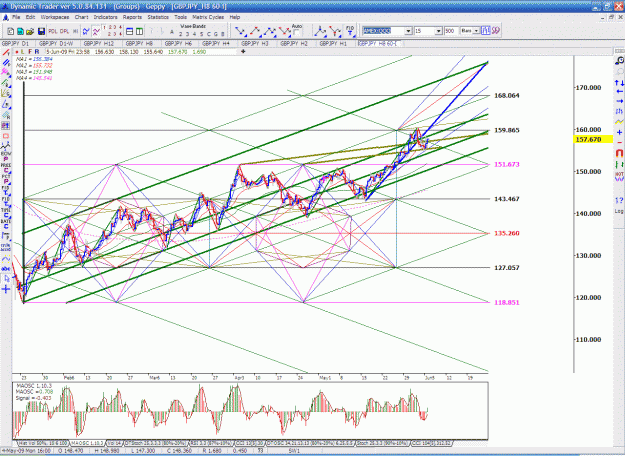Open the Chart menu
625x456 pixels.
[x=81, y=17]
